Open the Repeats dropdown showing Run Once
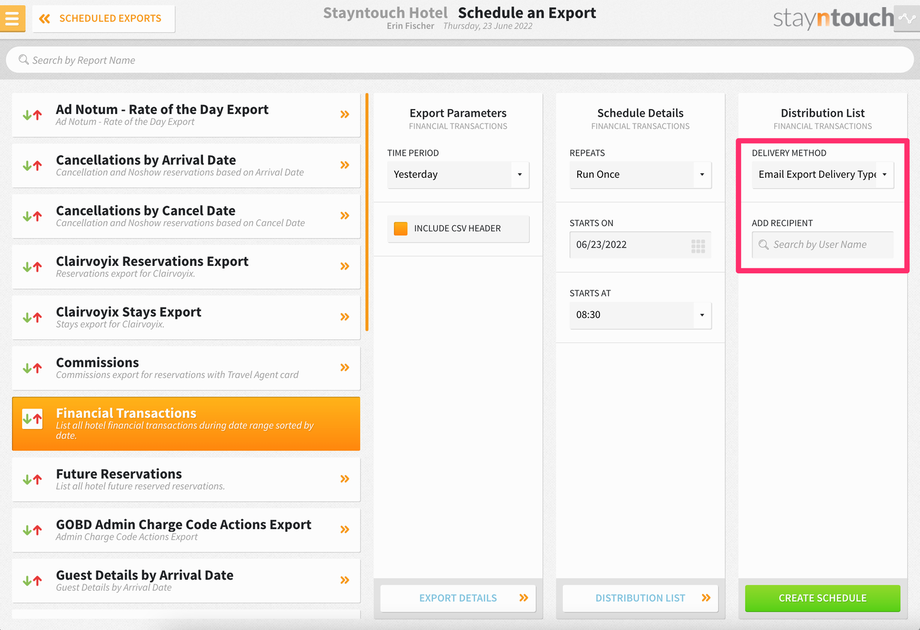The width and height of the screenshot is (920, 630). [x=640, y=175]
